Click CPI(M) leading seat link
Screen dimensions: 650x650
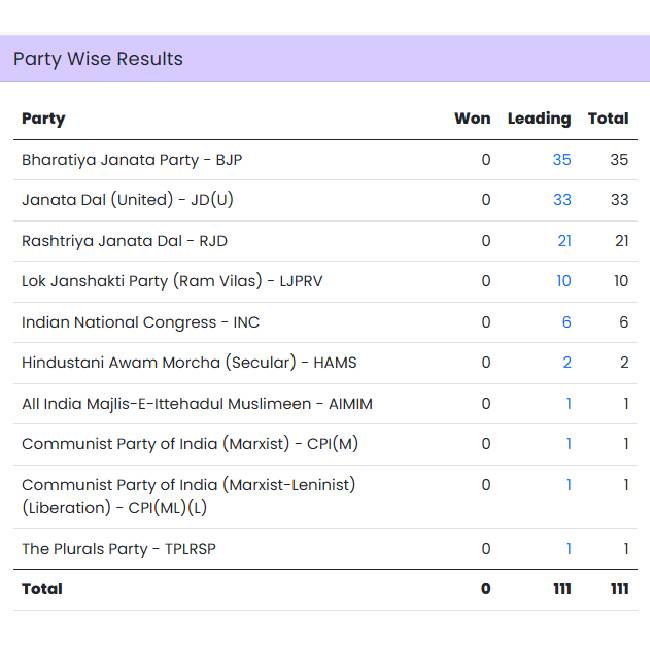tap(569, 444)
